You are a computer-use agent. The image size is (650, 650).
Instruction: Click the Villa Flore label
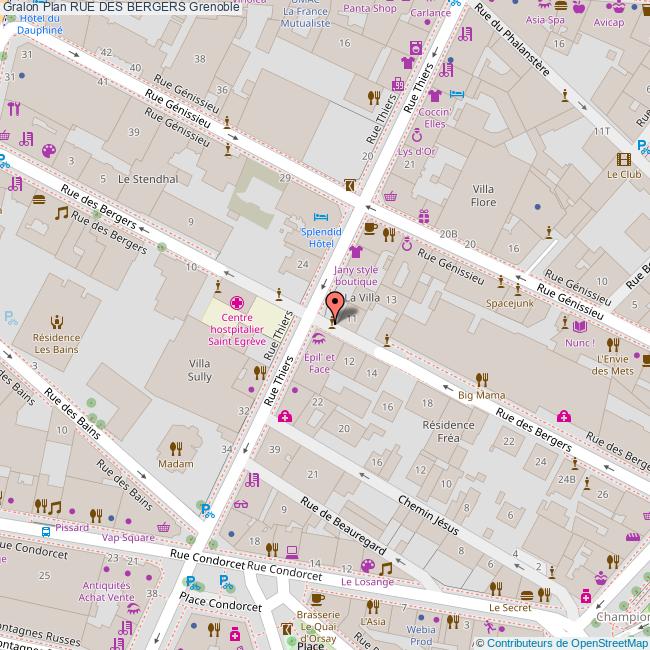tap(484, 195)
